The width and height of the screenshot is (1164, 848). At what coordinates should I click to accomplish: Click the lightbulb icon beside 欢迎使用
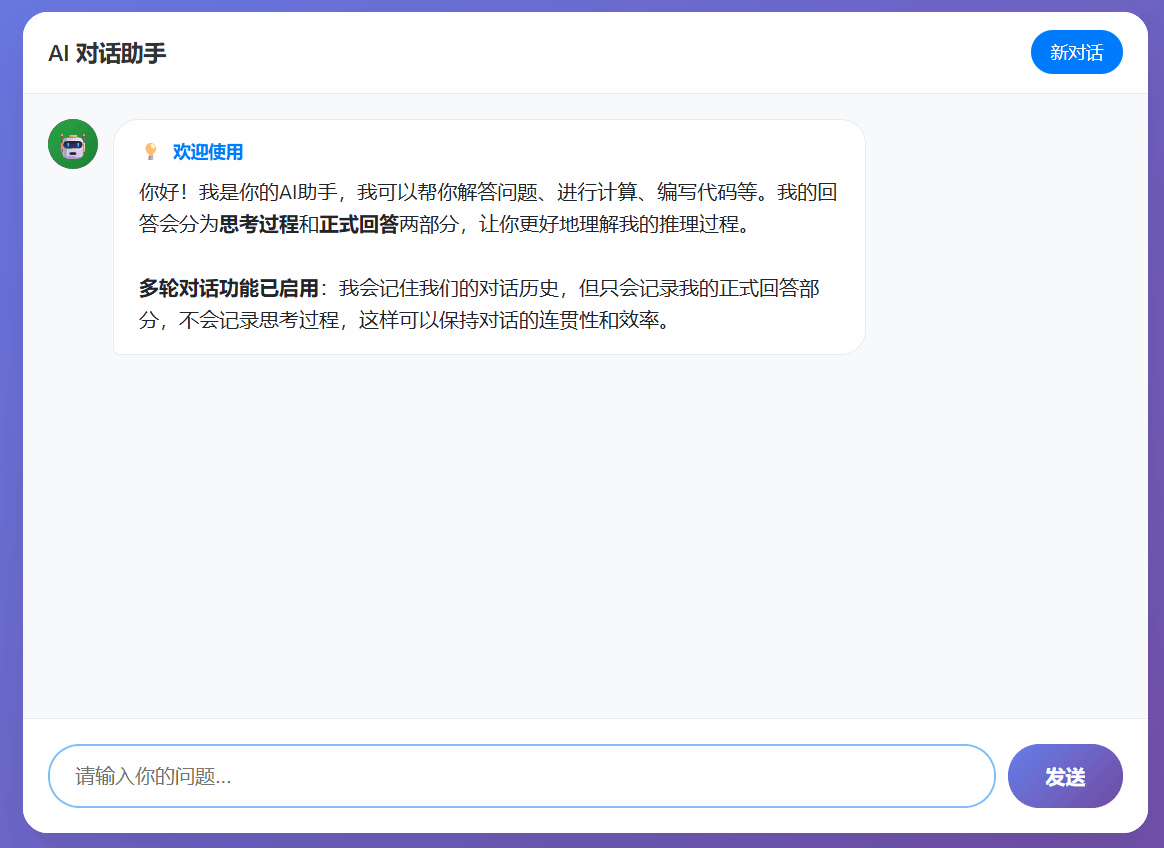[x=151, y=152]
